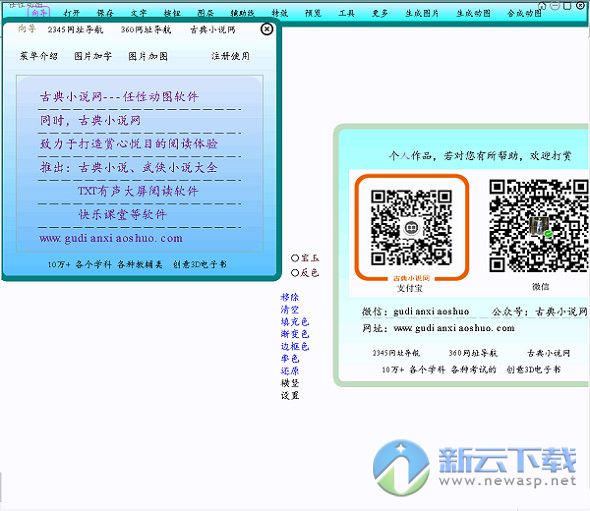Click the 保存 menu item

(105, 13)
